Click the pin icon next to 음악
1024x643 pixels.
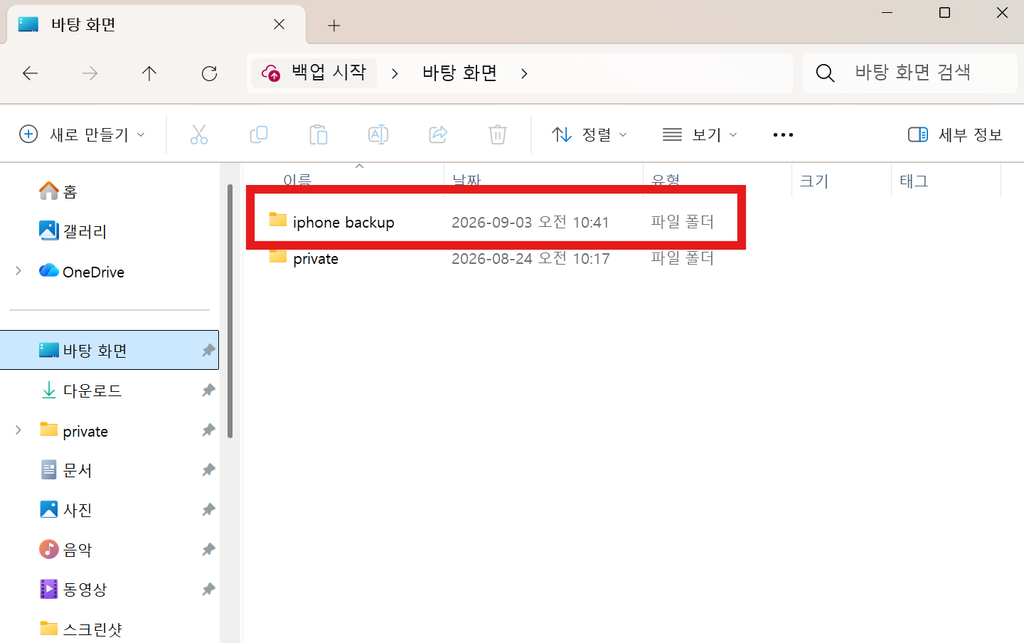point(208,550)
